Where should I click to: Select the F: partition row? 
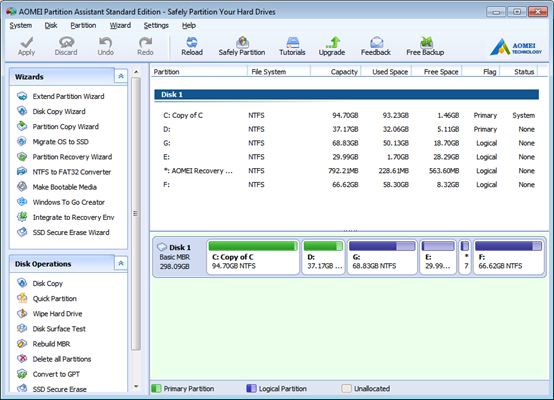346,185
